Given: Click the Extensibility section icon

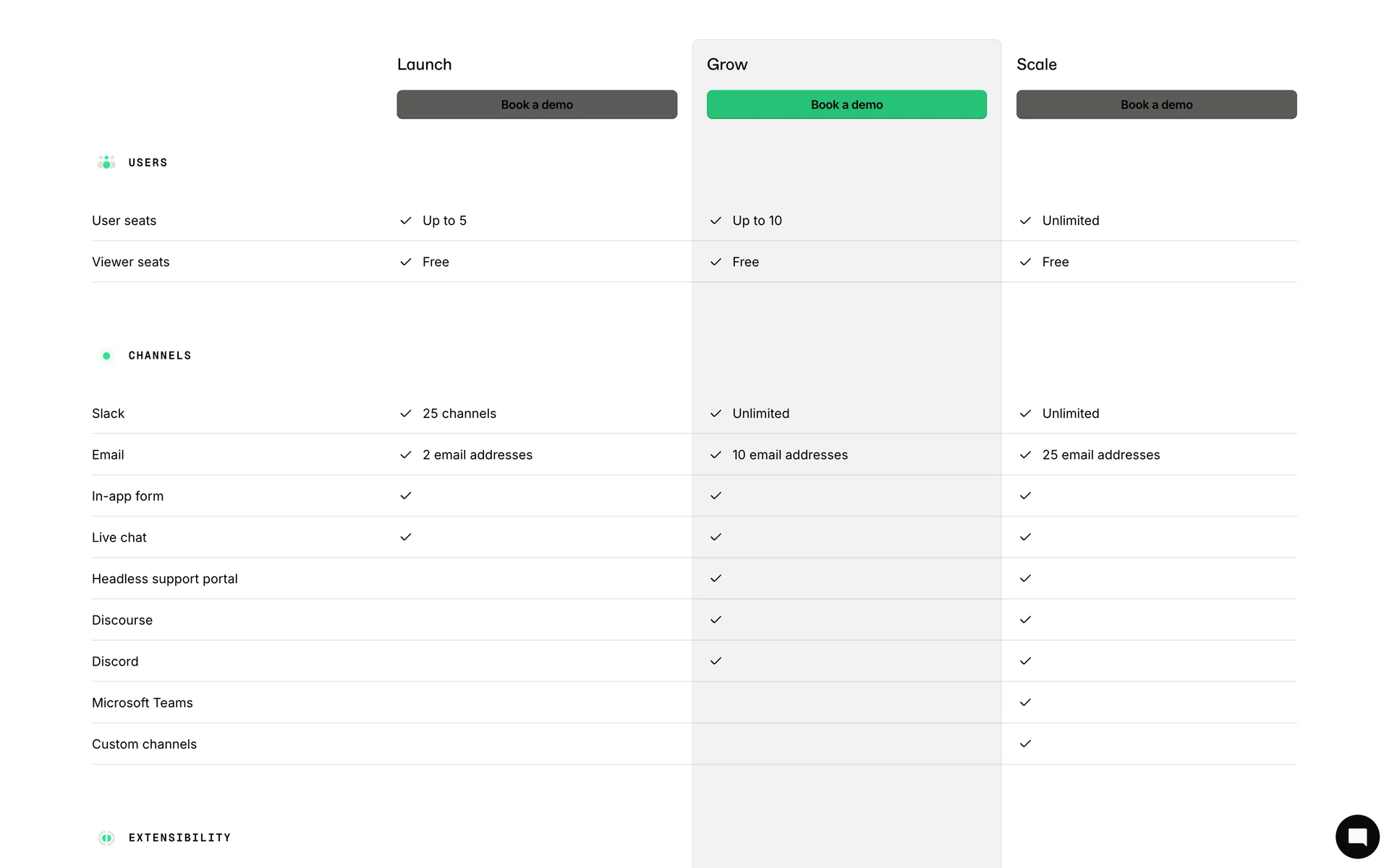Looking at the screenshot, I should 106,838.
